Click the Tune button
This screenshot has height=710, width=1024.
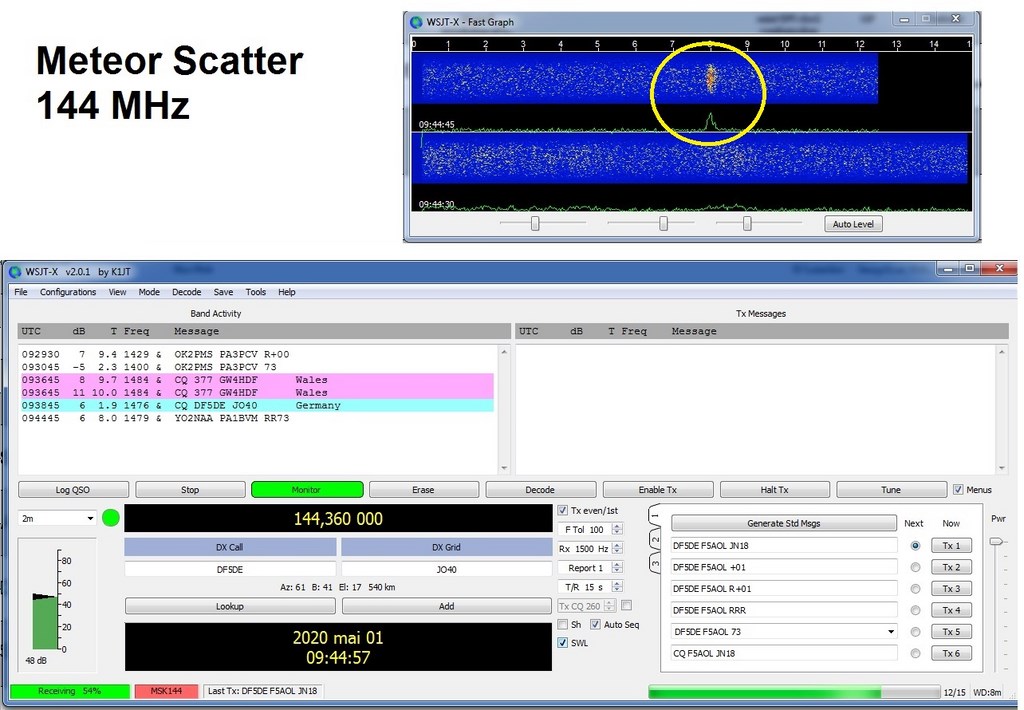click(x=891, y=489)
